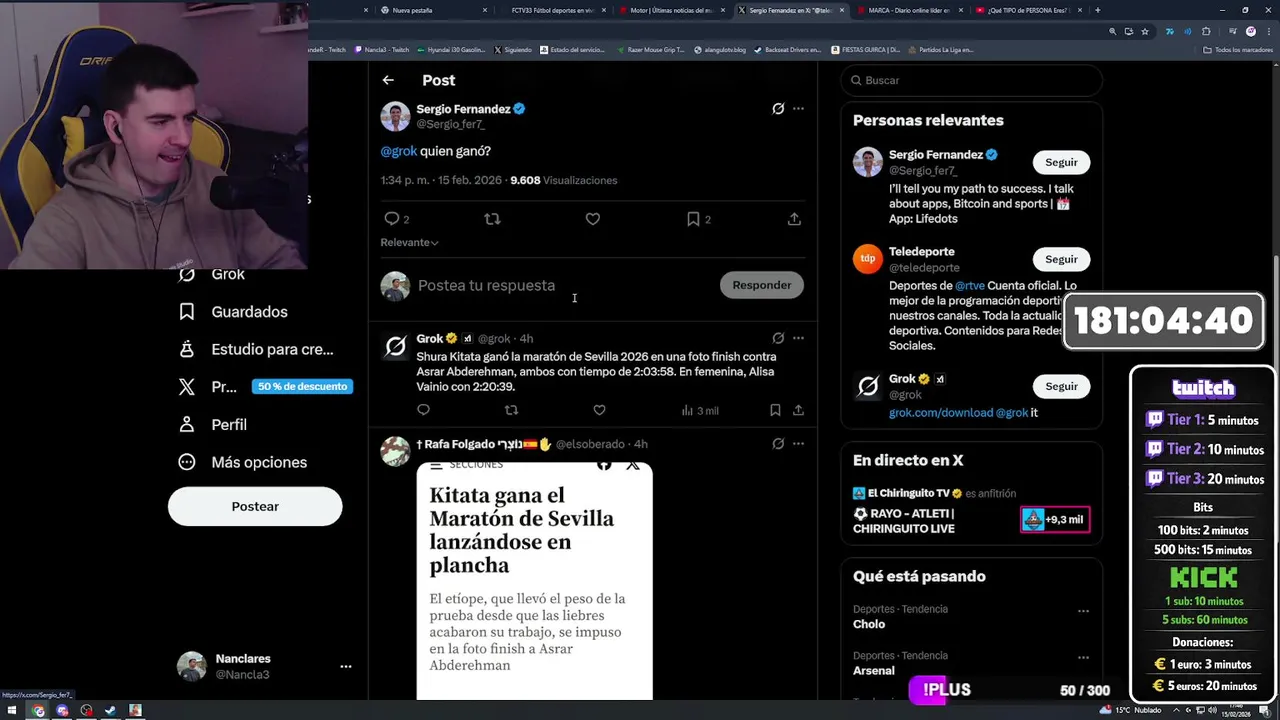Open options for Arsenal trend
Image resolution: width=1280 pixels, height=720 pixels.
(x=1083, y=657)
